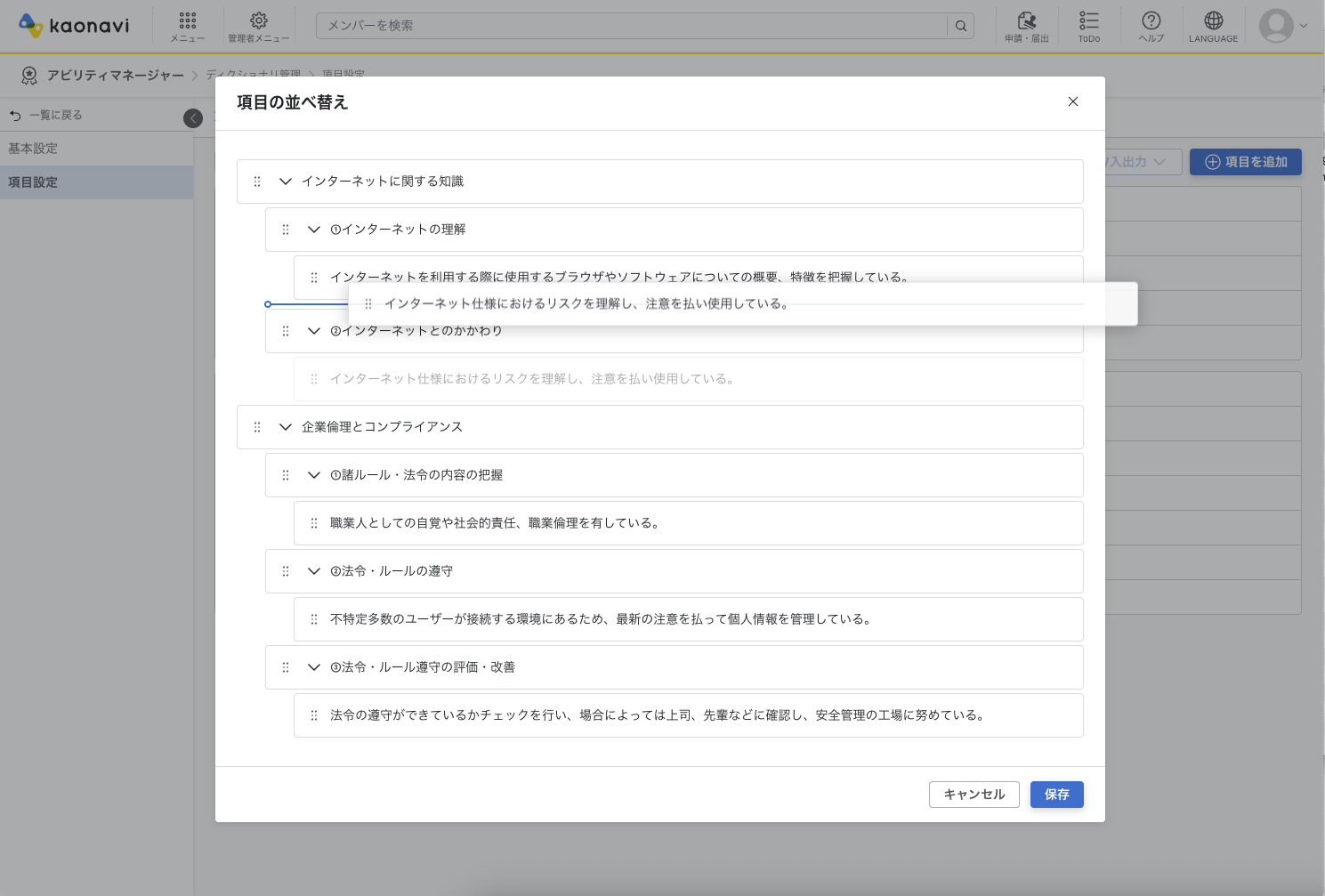Select 項目設定 in the sidebar
1325x896 pixels.
33,182
